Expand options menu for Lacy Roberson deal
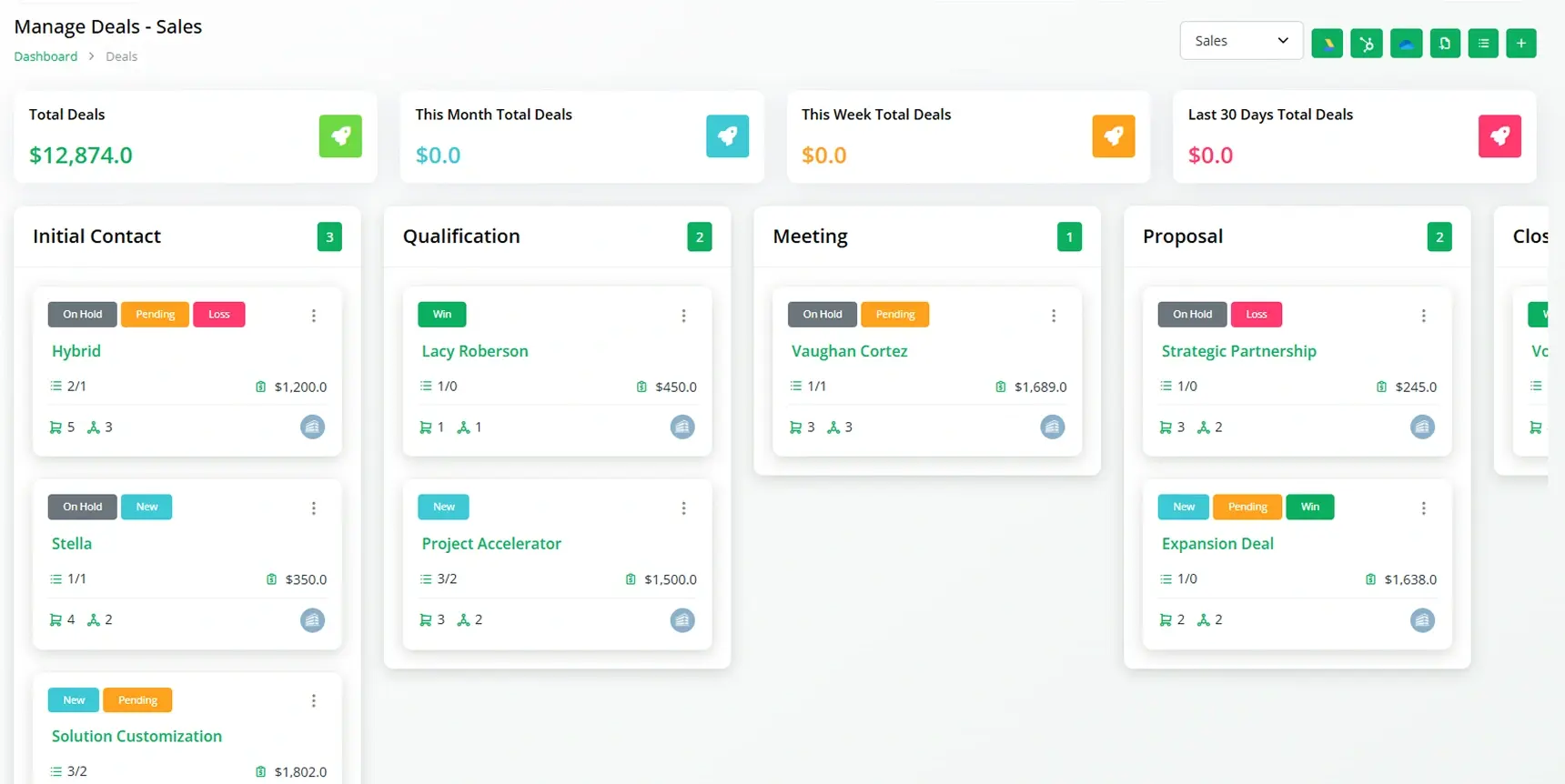The height and width of the screenshot is (784, 1565). (683, 316)
